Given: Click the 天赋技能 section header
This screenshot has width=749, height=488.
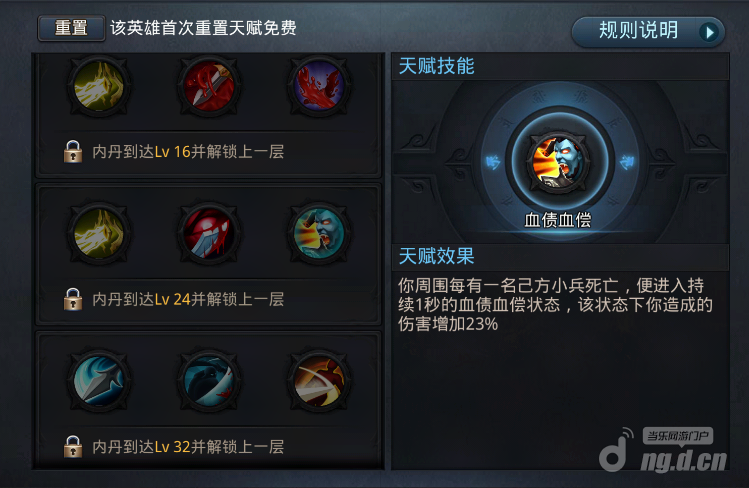Looking at the screenshot, I should (436, 66).
